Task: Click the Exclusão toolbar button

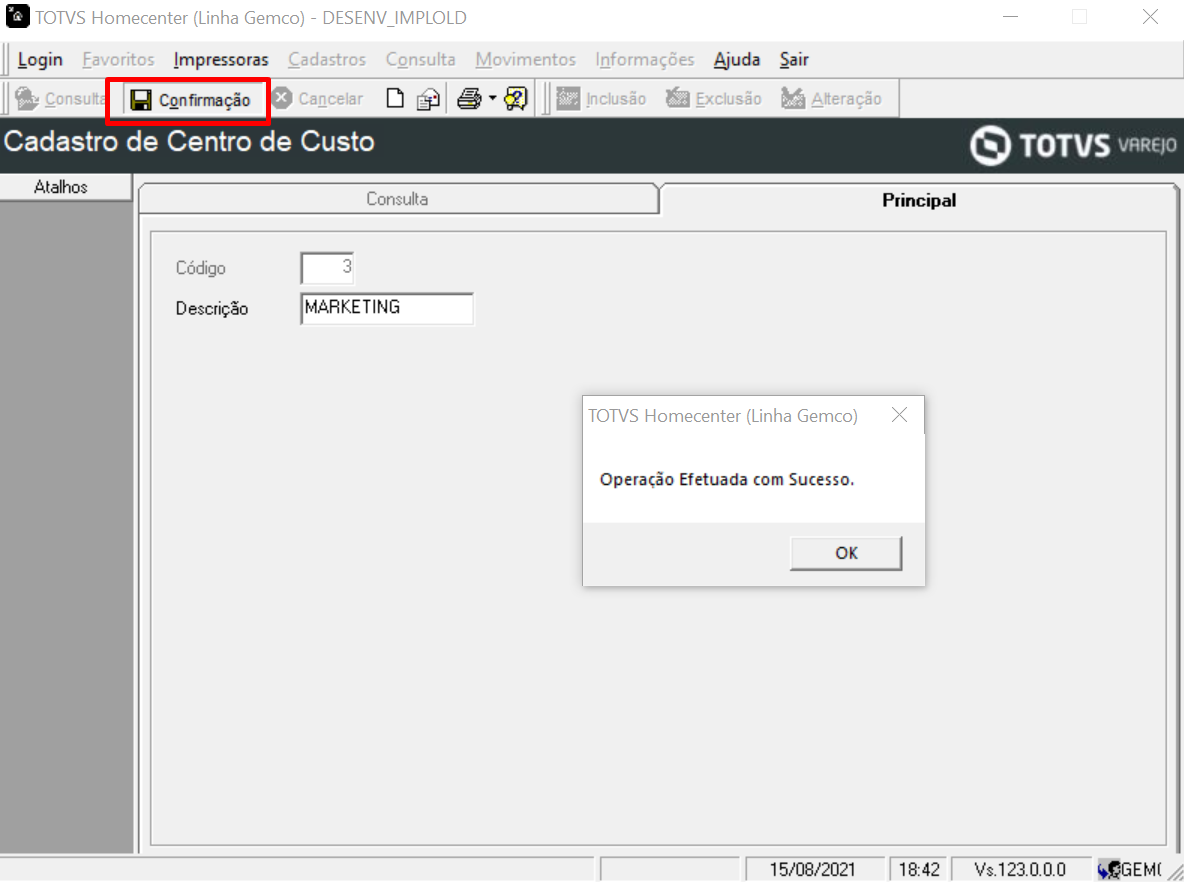Action: 714,99
